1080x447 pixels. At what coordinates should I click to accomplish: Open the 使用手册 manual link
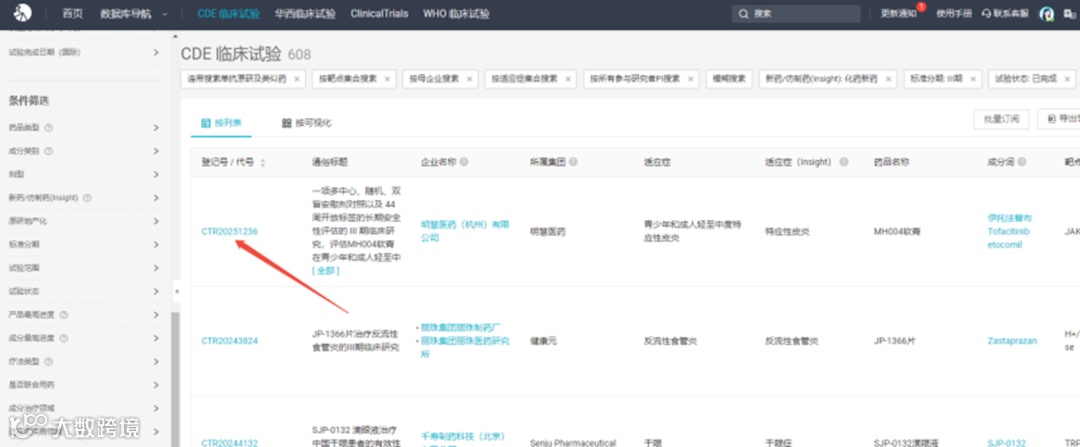click(x=955, y=14)
